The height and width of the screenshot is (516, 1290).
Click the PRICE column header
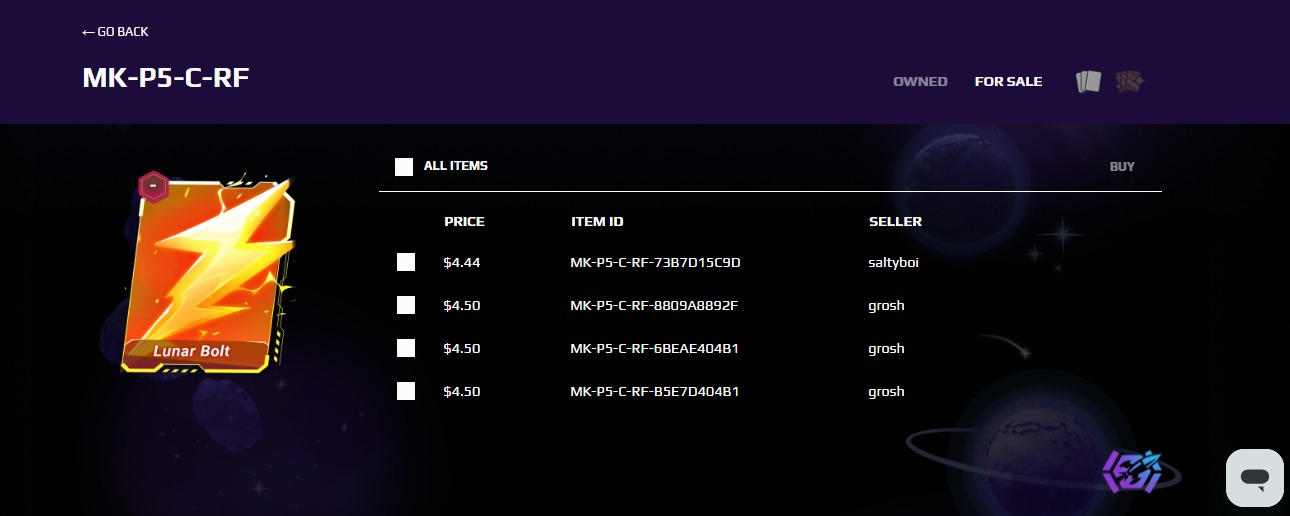coord(464,222)
